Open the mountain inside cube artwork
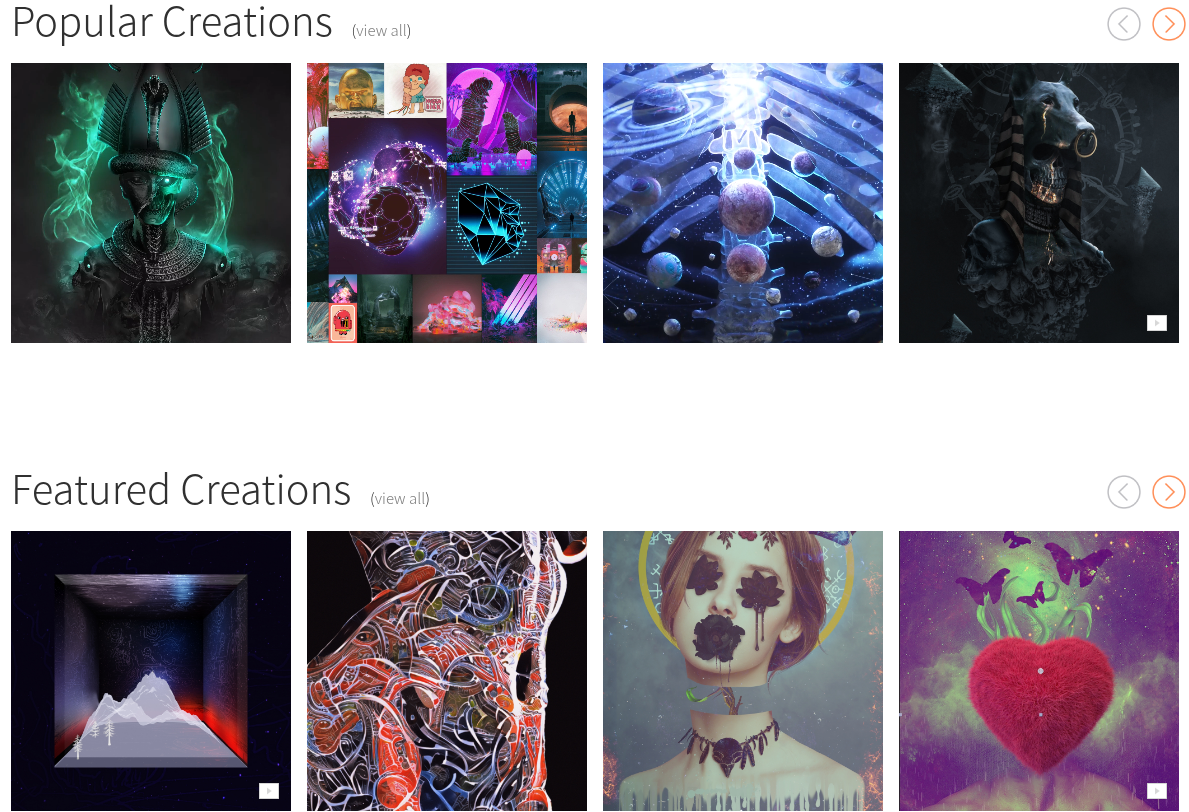The height and width of the screenshot is (812, 1189). (x=151, y=671)
